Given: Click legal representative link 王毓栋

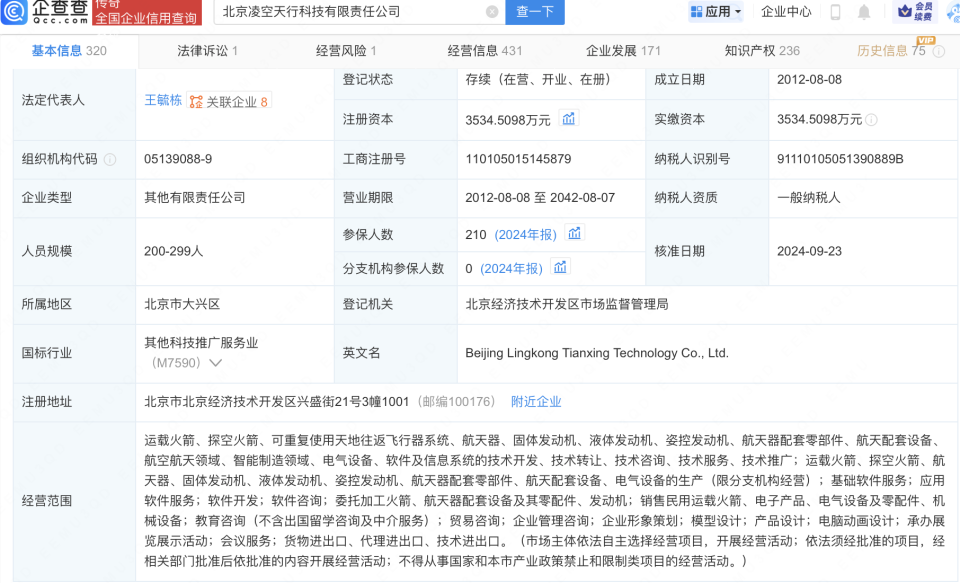Looking at the screenshot, I should [x=164, y=102].
